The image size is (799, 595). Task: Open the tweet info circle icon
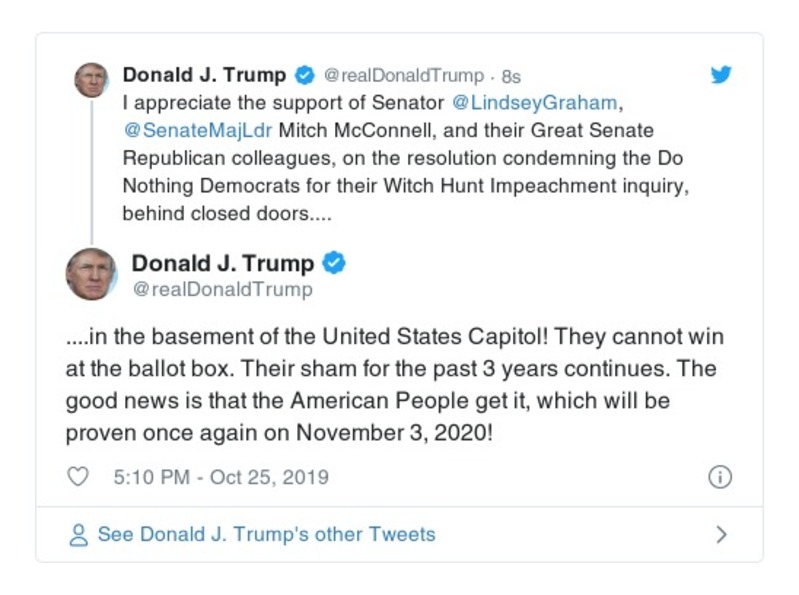pyautogui.click(x=720, y=477)
